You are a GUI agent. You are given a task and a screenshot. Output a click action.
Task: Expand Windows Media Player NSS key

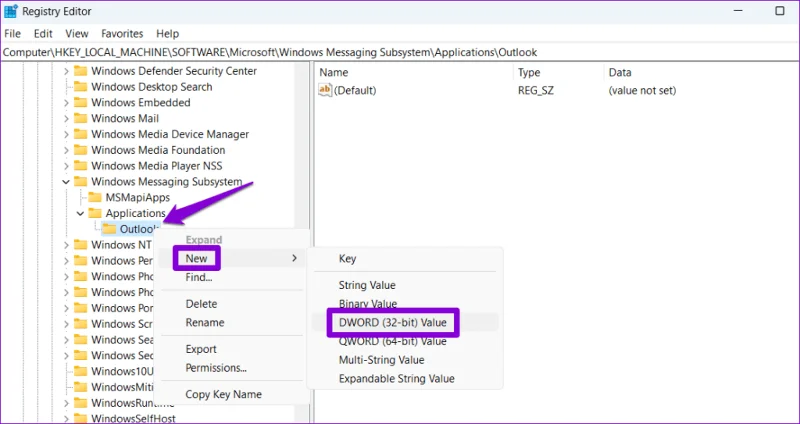click(66, 166)
